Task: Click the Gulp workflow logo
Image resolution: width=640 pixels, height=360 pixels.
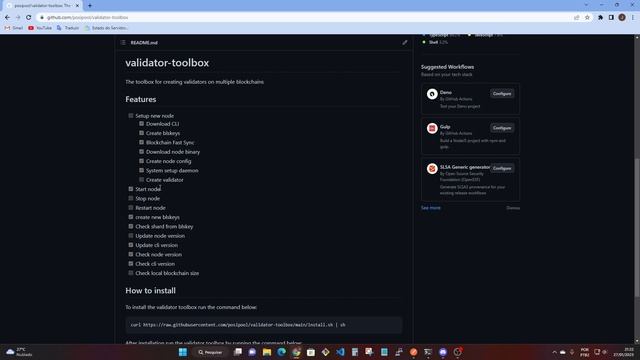Action: pos(432,128)
